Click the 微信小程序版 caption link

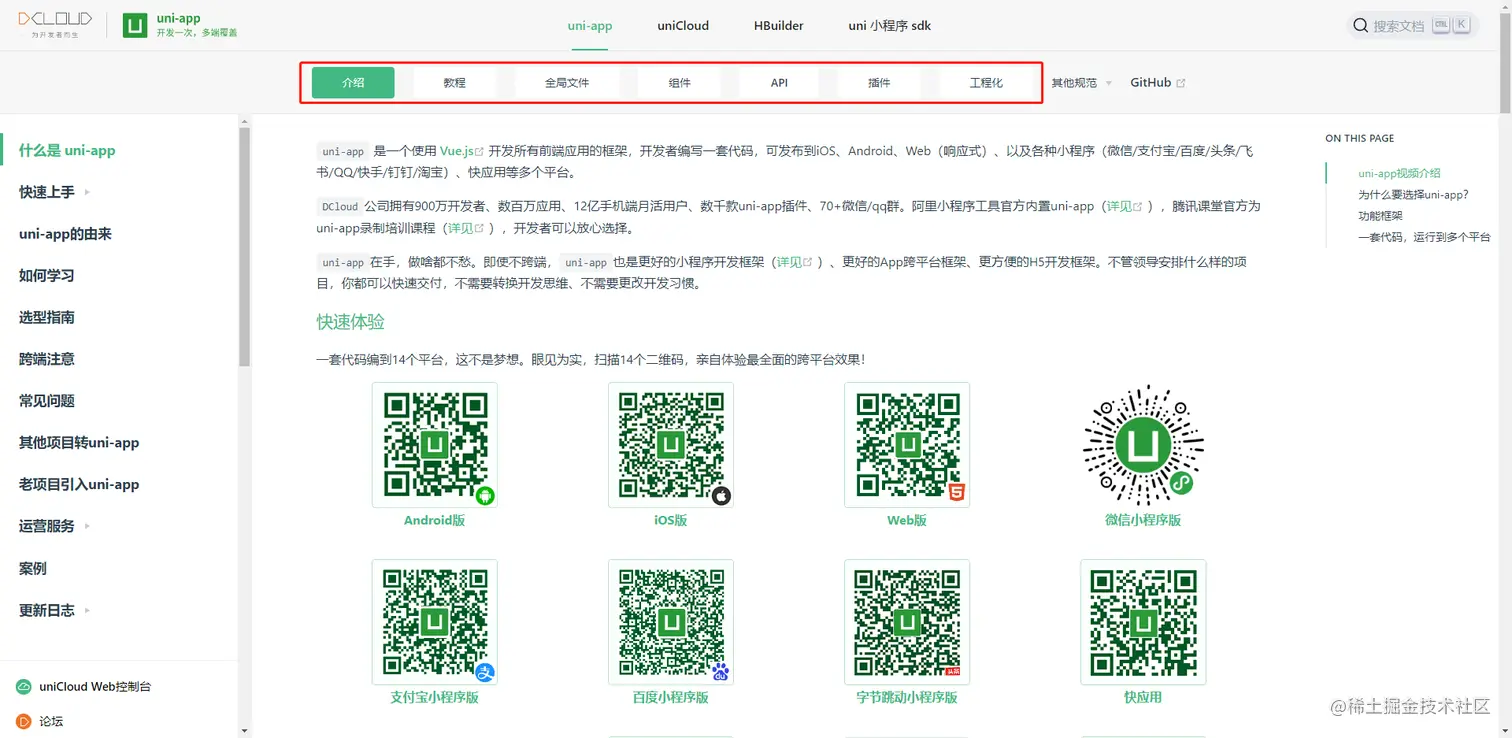pos(1143,520)
